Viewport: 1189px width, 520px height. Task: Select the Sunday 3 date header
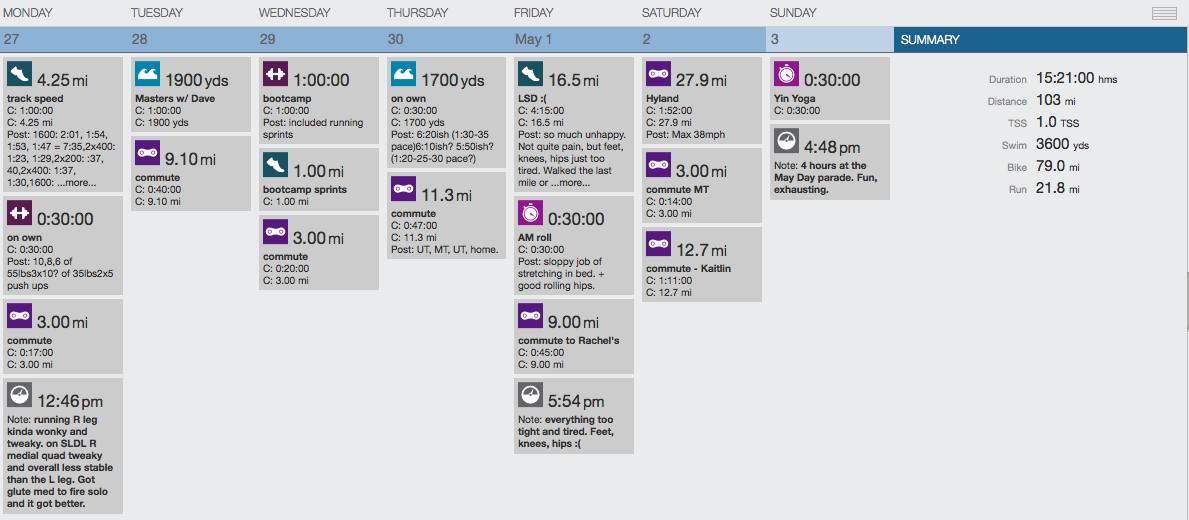[x=829, y=40]
